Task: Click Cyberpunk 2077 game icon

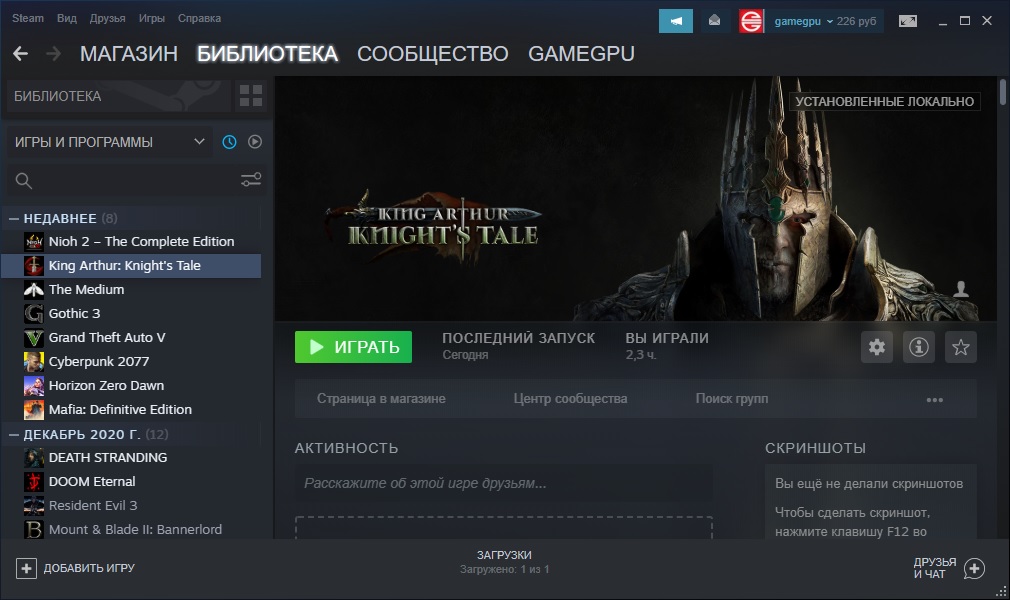Action: (33, 362)
